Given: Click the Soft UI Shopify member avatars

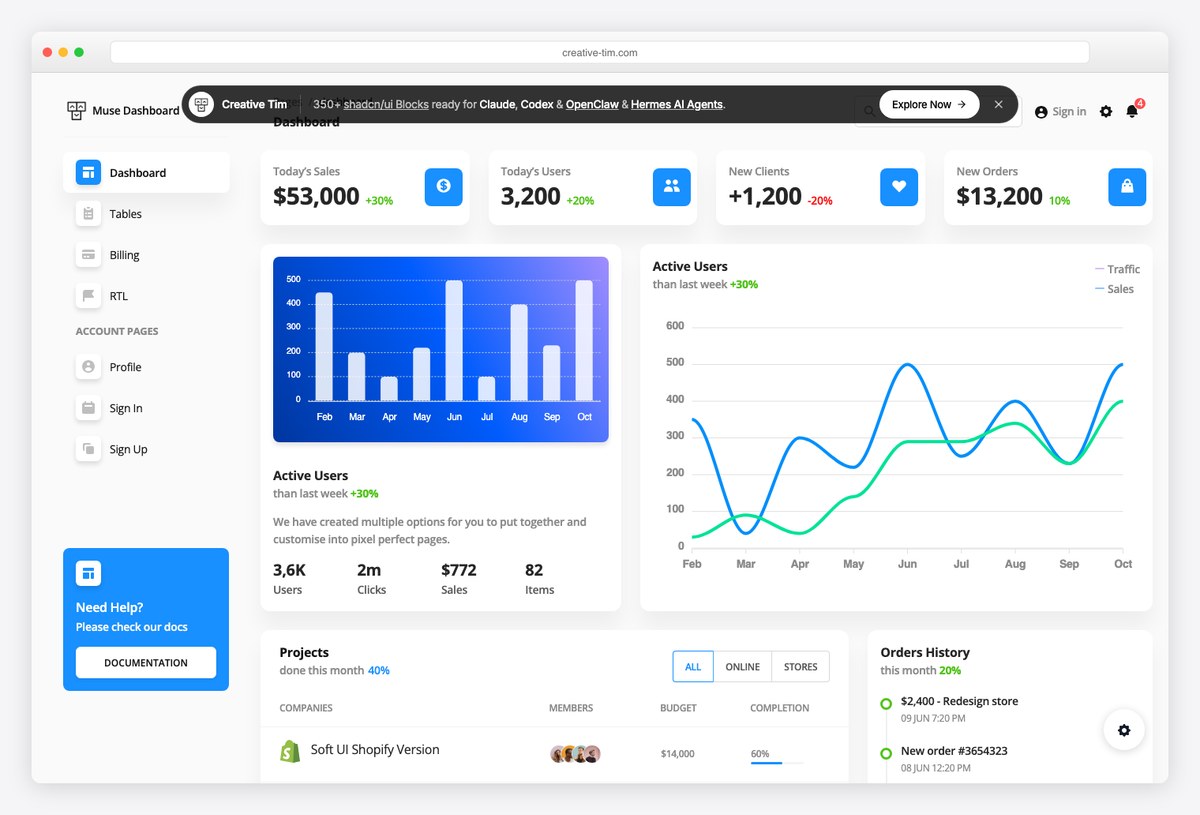Looking at the screenshot, I should [x=576, y=754].
